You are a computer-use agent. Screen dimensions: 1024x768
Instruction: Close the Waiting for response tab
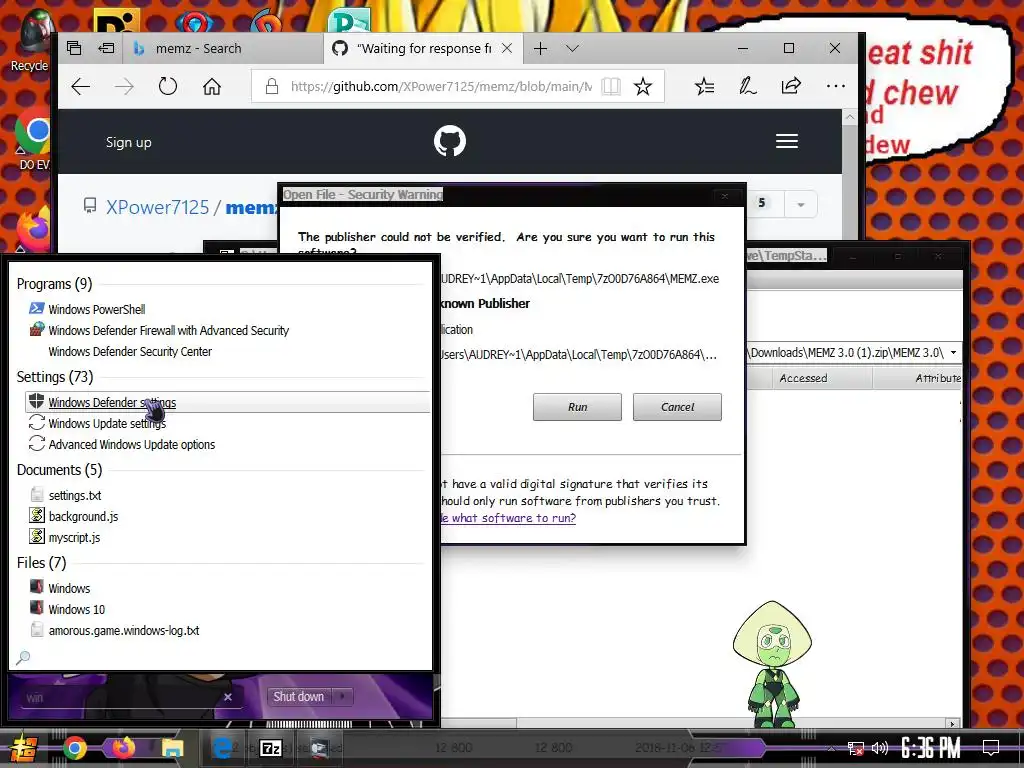point(507,48)
